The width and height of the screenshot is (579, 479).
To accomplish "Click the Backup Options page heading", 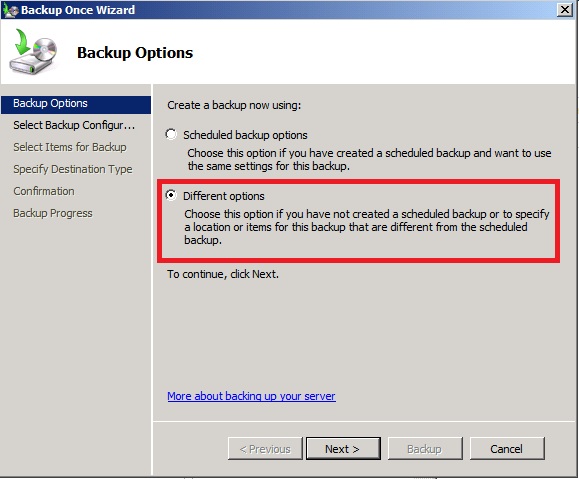I will pos(135,53).
